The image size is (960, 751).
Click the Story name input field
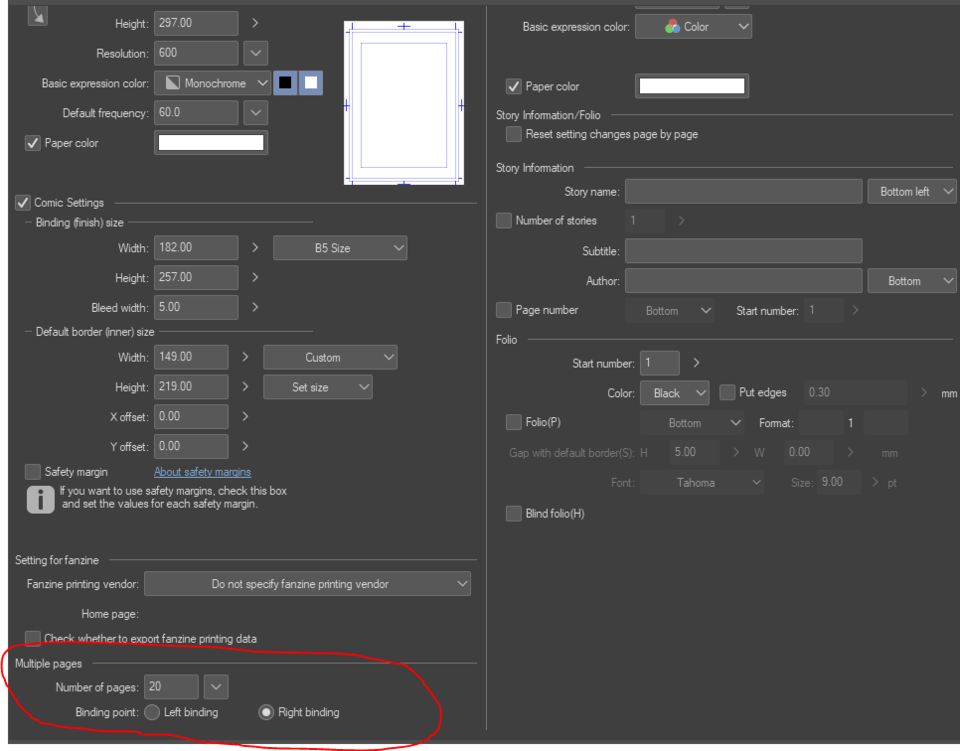coord(743,191)
